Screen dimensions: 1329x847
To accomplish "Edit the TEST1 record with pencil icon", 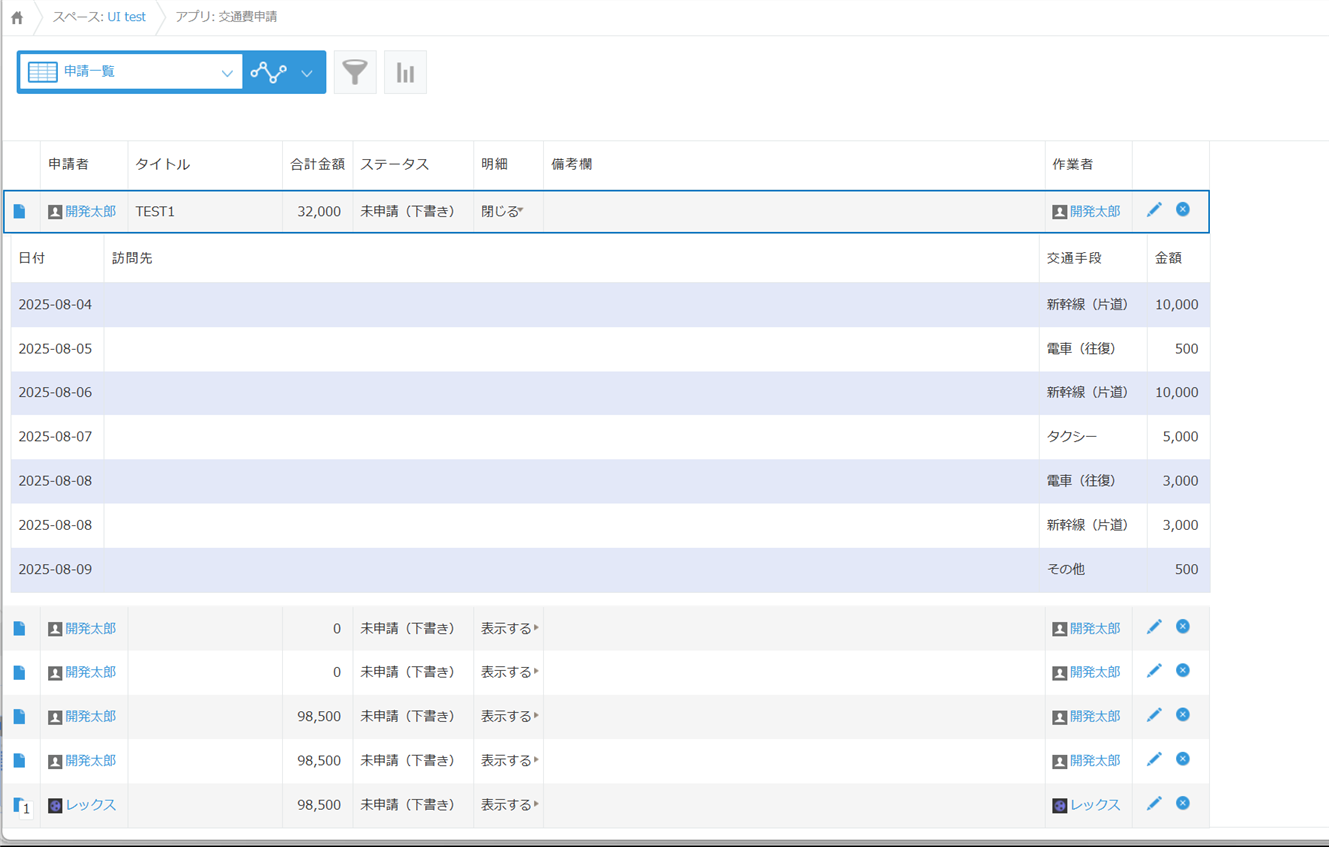I will [x=1154, y=210].
